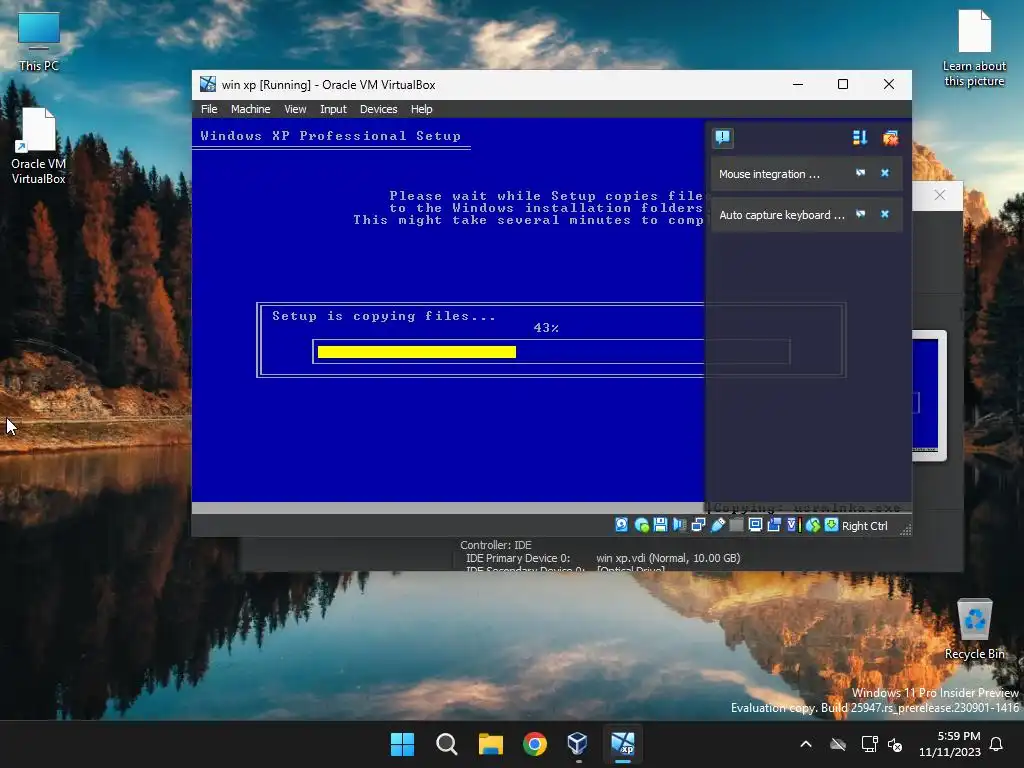Open the This PC desktop icon
The image size is (1024, 768).
[39, 42]
